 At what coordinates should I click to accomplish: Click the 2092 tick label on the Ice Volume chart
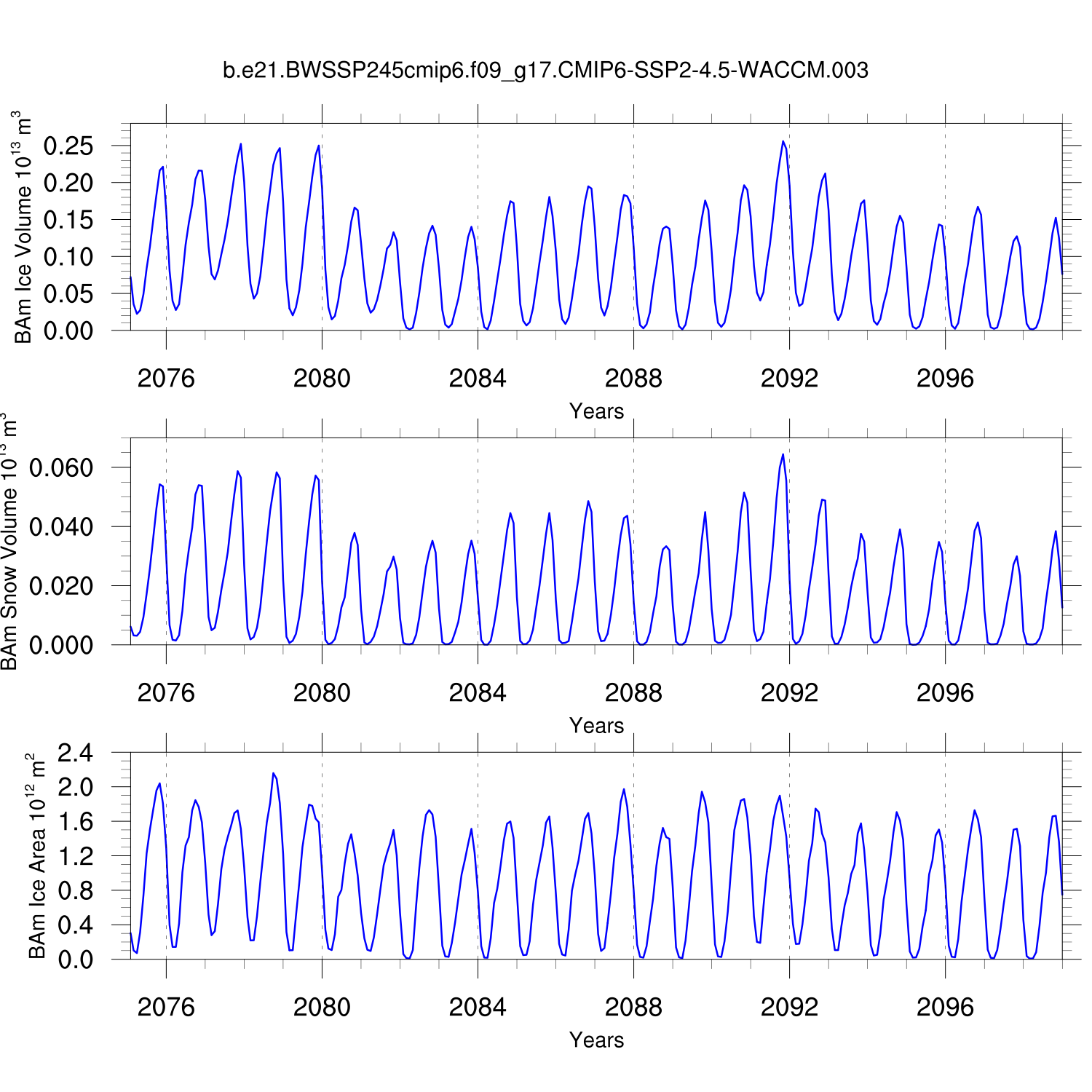tap(789, 379)
